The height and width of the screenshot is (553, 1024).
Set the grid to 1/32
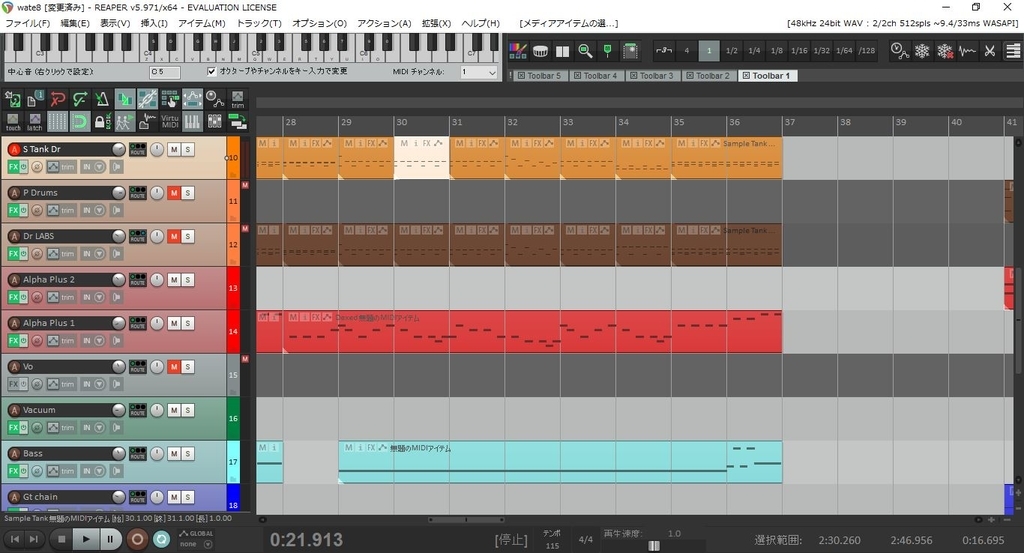click(822, 51)
